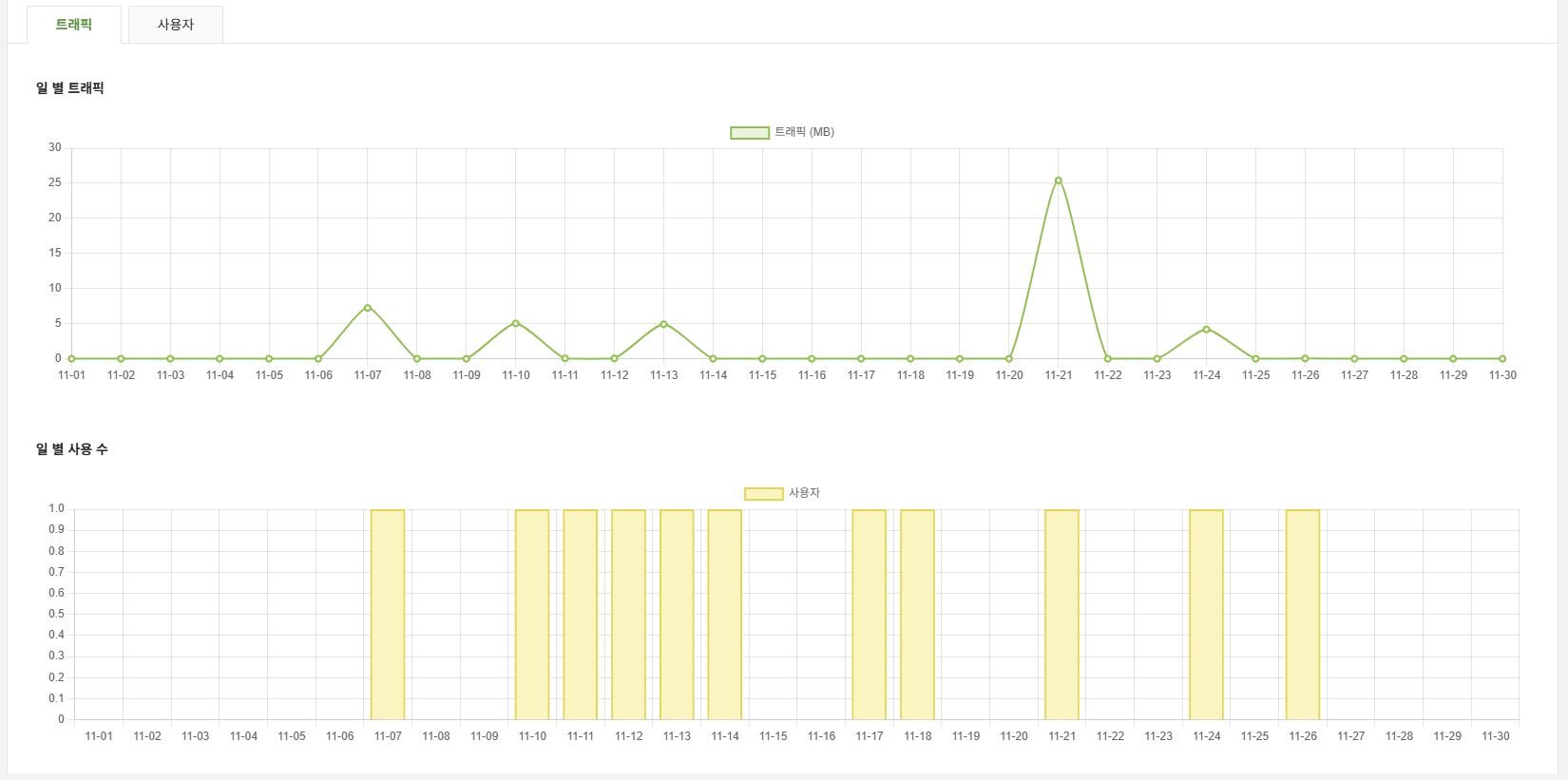
Task: Click the yellow 사용자 legend color box
Action: (763, 494)
